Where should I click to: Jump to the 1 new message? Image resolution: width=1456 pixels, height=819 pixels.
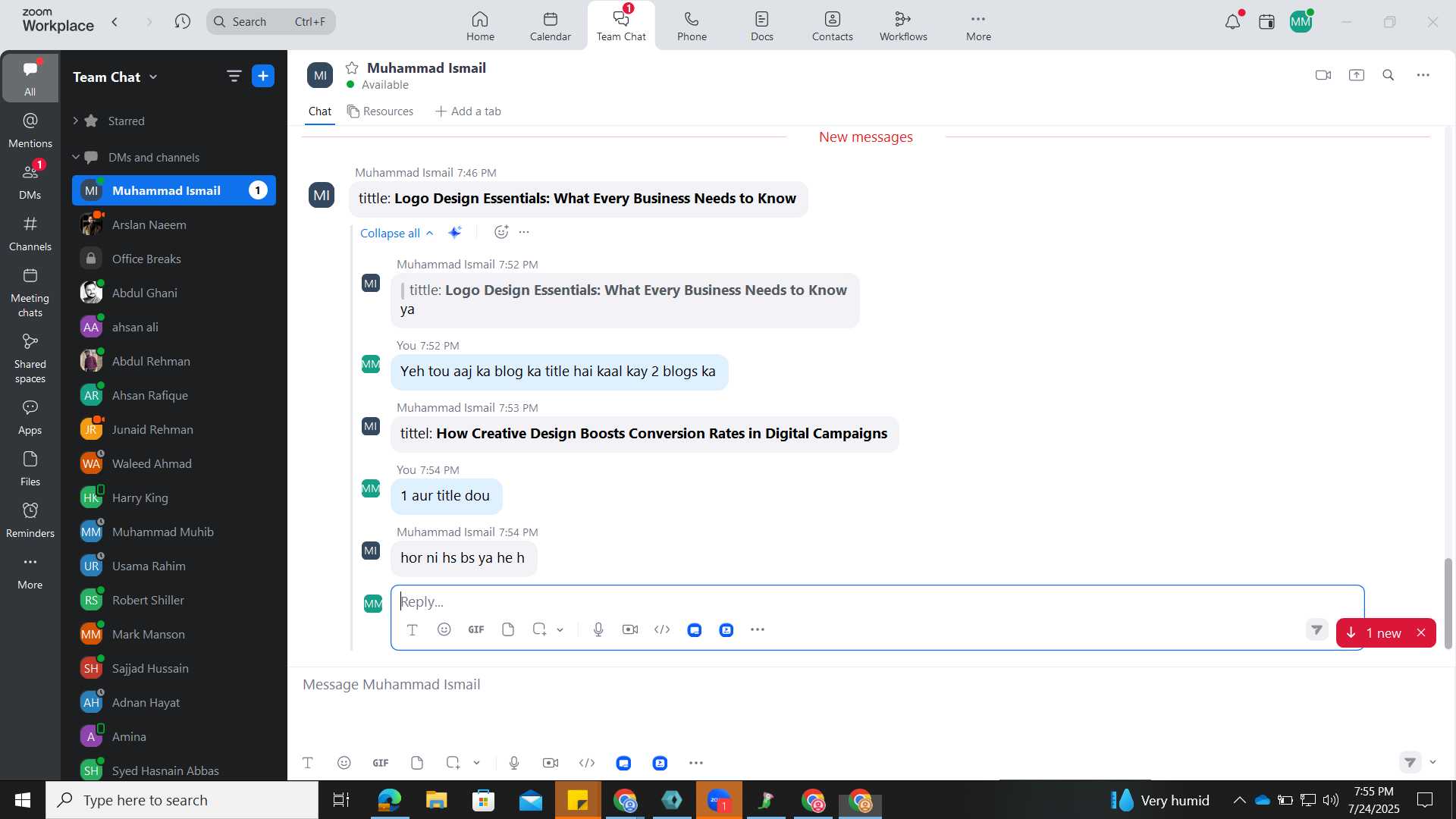(x=1375, y=633)
